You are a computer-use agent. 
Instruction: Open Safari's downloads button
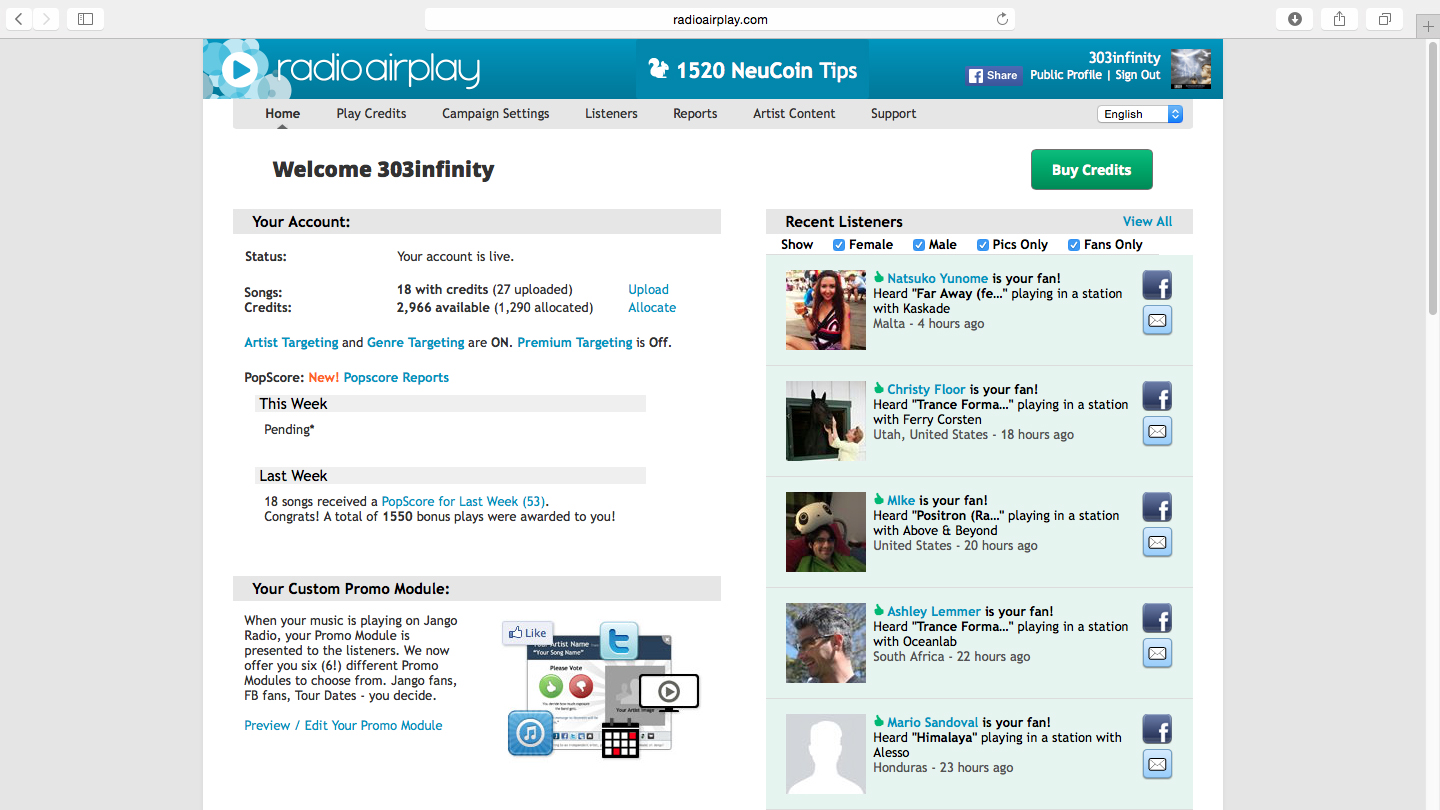[1294, 19]
